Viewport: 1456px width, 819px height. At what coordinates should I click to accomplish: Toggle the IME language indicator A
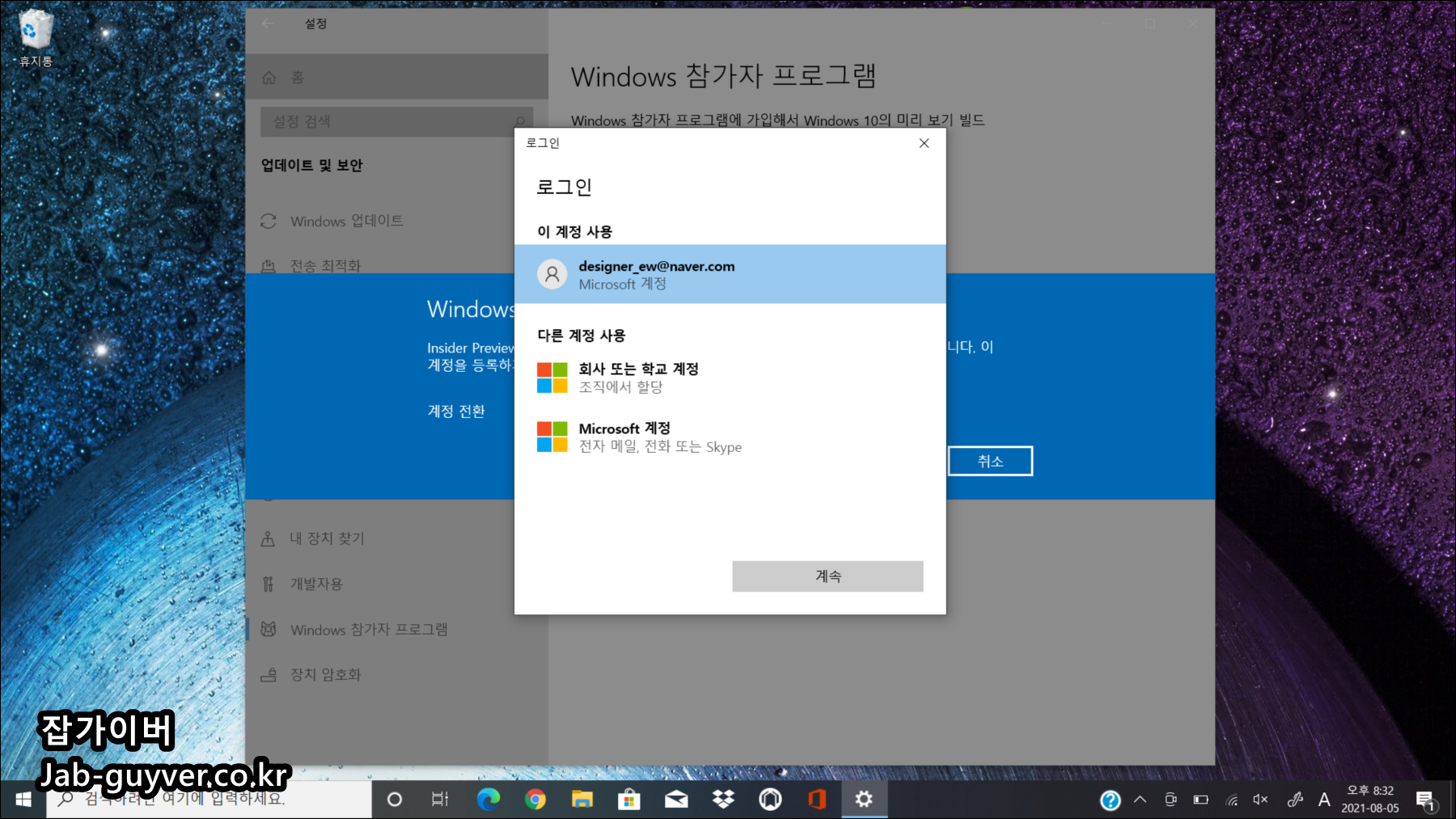1324,800
